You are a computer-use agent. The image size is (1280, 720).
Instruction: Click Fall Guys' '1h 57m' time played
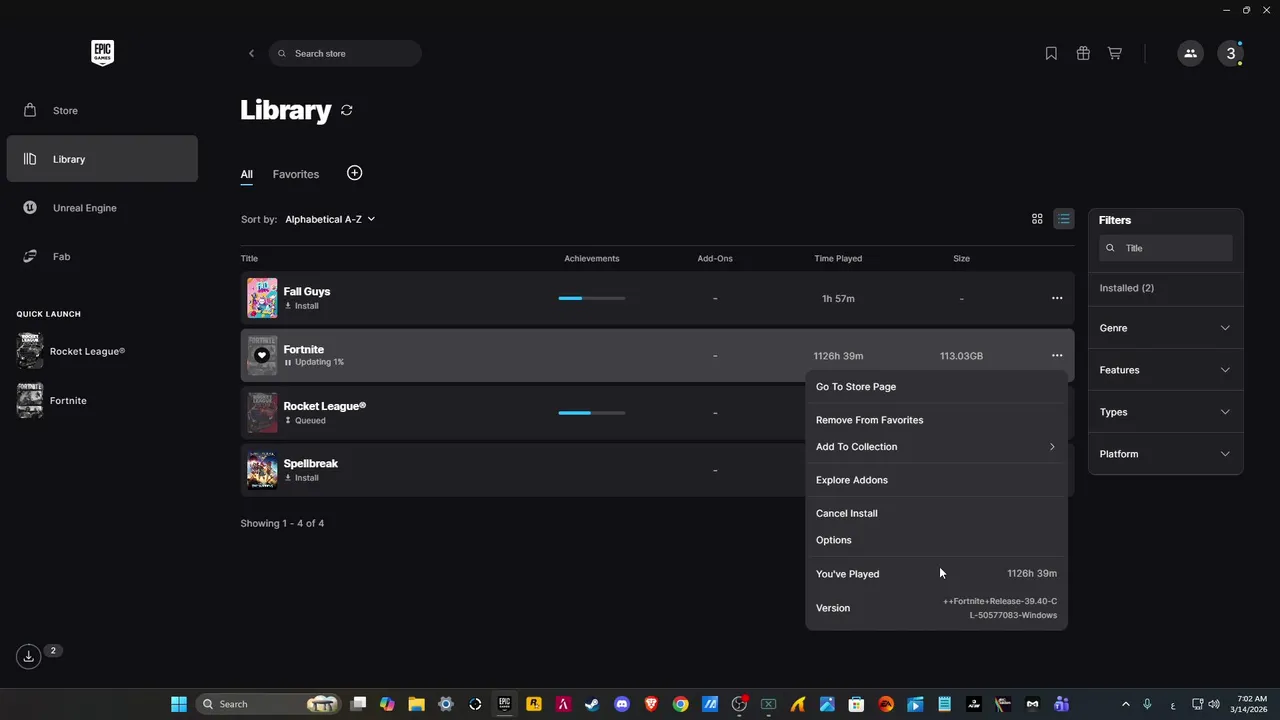point(838,299)
